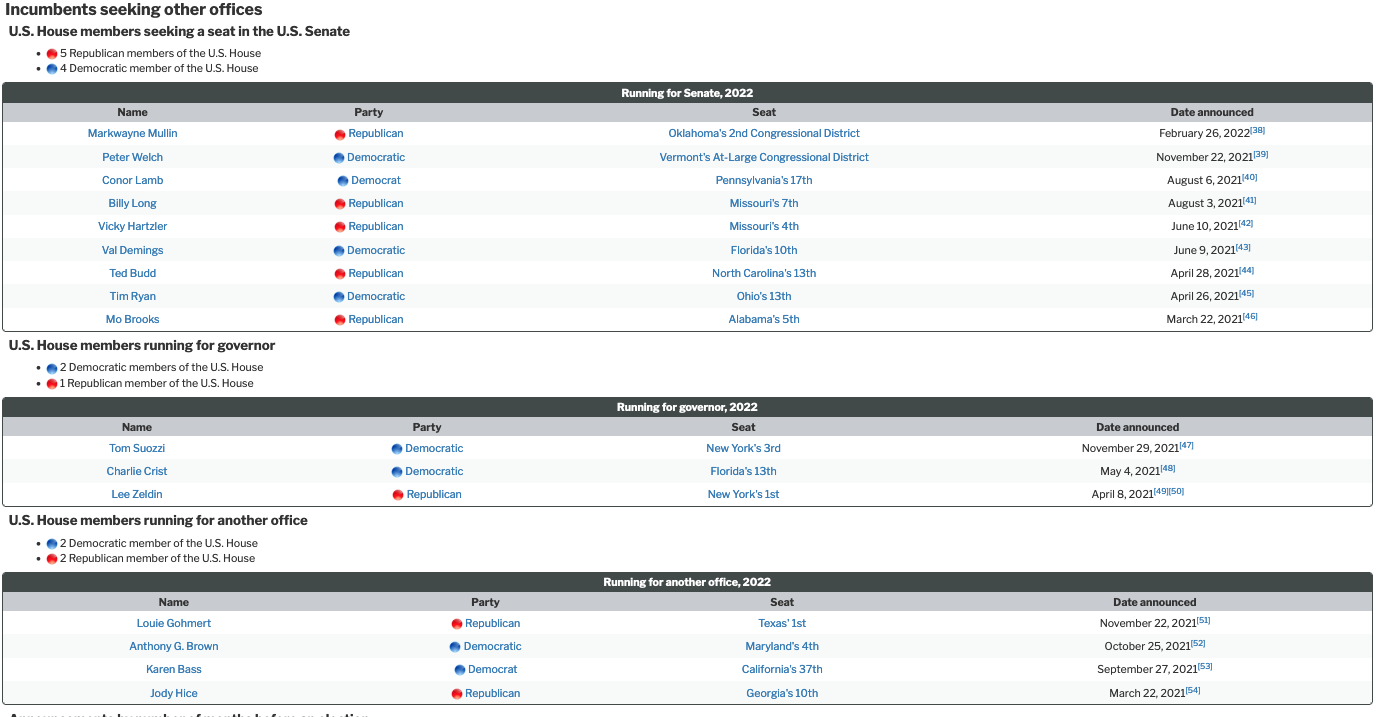Click New York's 1st link
Viewport: 1380px width, 717px height.
point(743,494)
